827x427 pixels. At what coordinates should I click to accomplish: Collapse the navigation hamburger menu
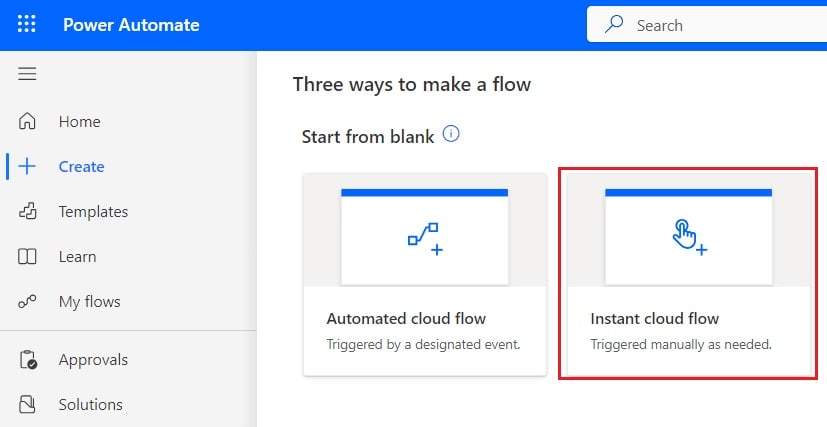pyautogui.click(x=27, y=74)
